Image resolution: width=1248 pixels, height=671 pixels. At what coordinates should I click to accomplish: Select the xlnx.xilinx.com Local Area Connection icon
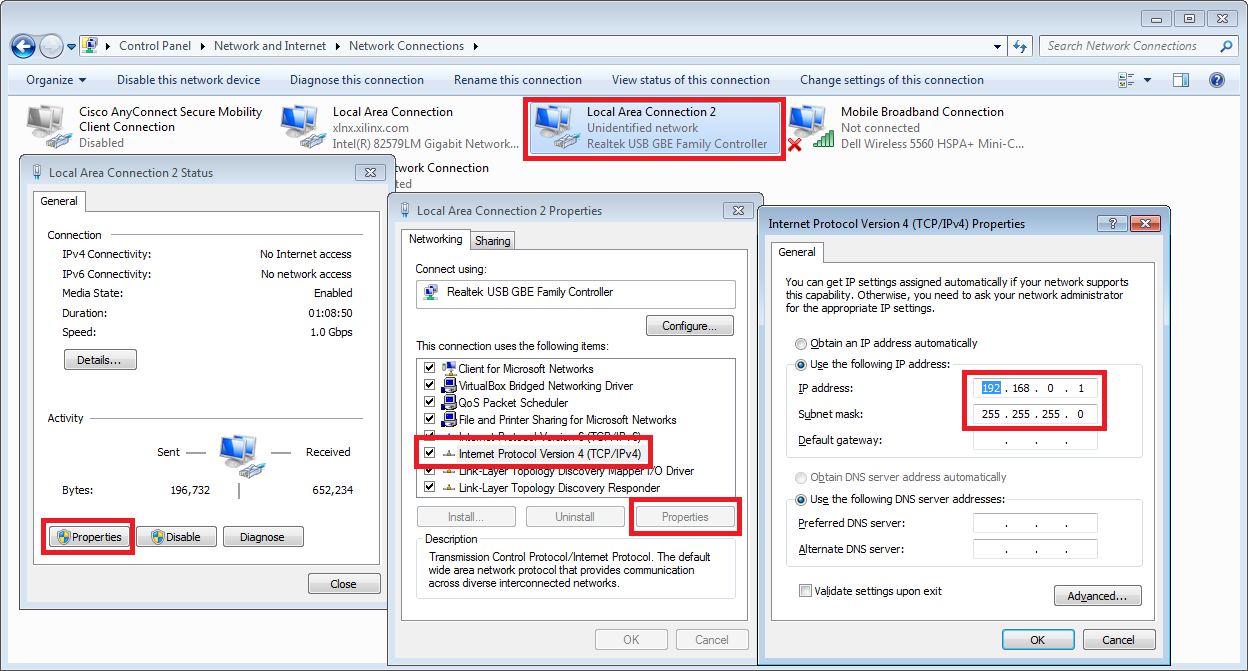click(300, 122)
